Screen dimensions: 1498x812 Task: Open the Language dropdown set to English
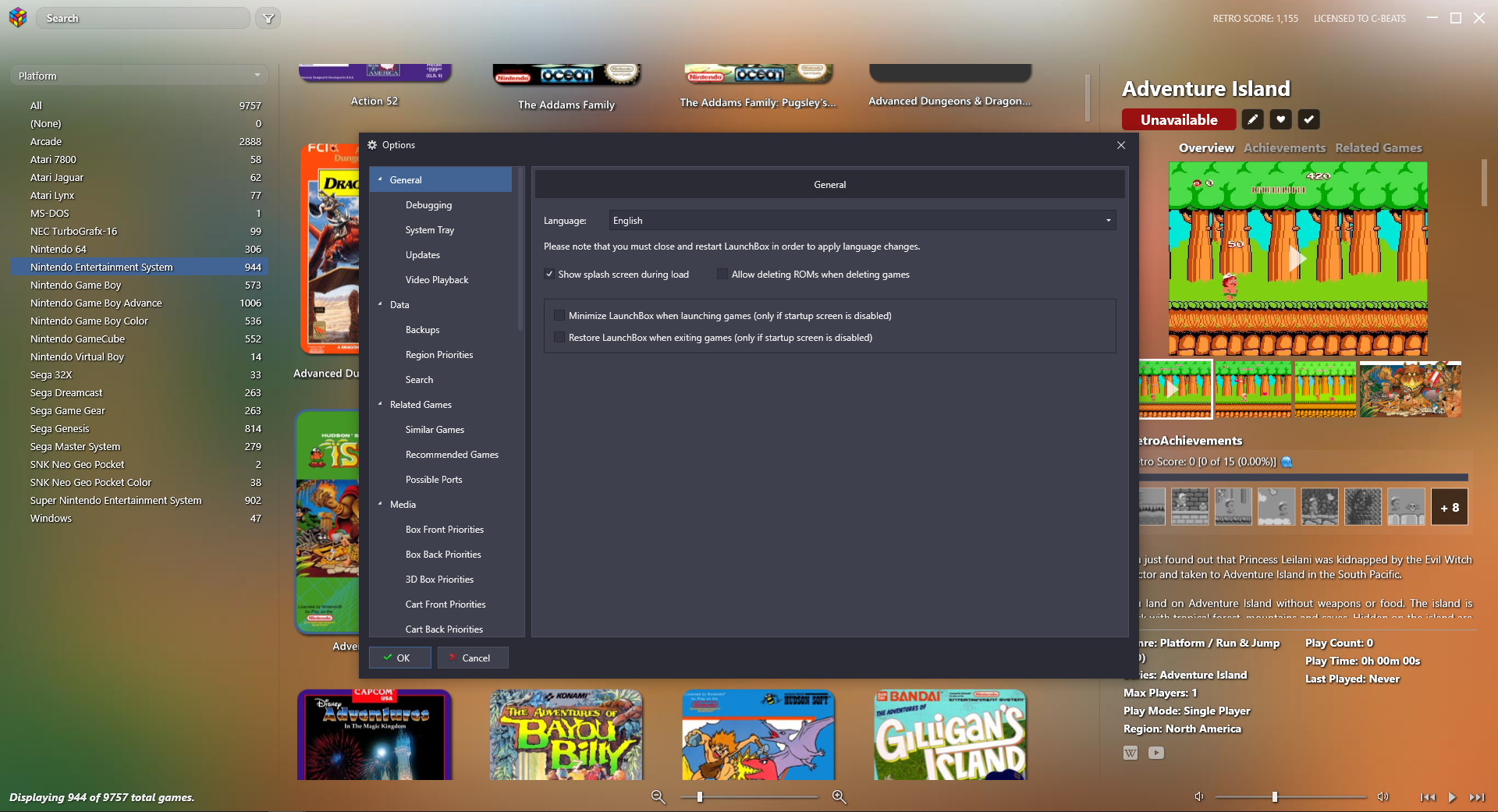862,221
